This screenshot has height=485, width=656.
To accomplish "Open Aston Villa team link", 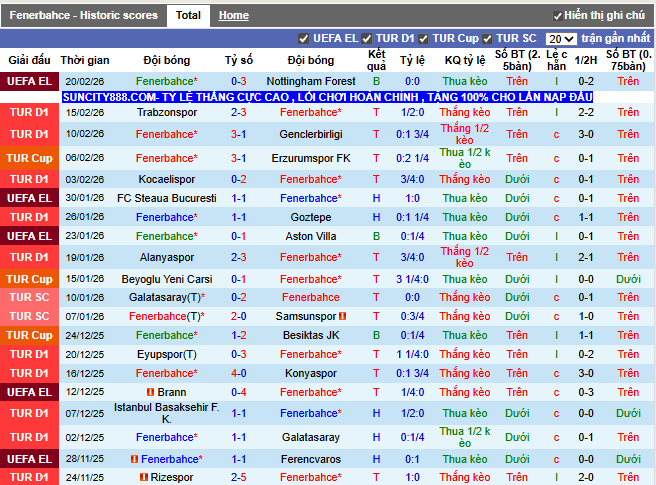I will 311,236.
